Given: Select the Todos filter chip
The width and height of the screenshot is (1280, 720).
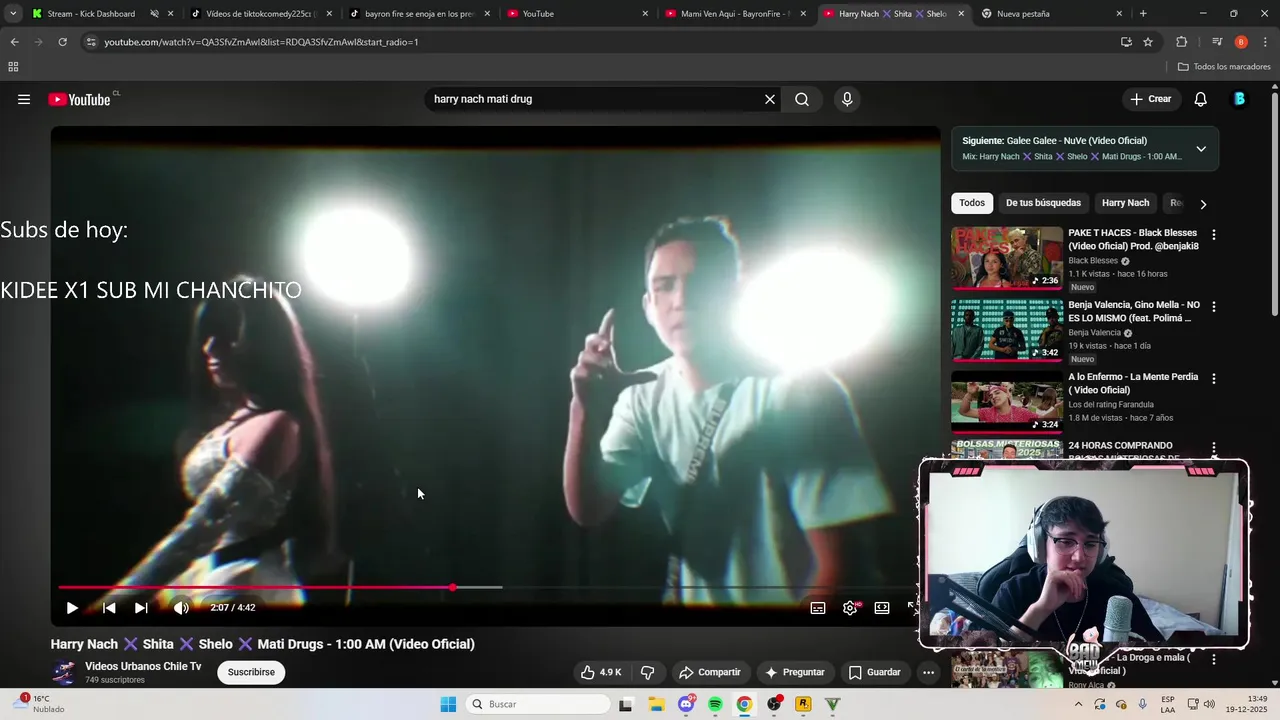Looking at the screenshot, I should 972,203.
